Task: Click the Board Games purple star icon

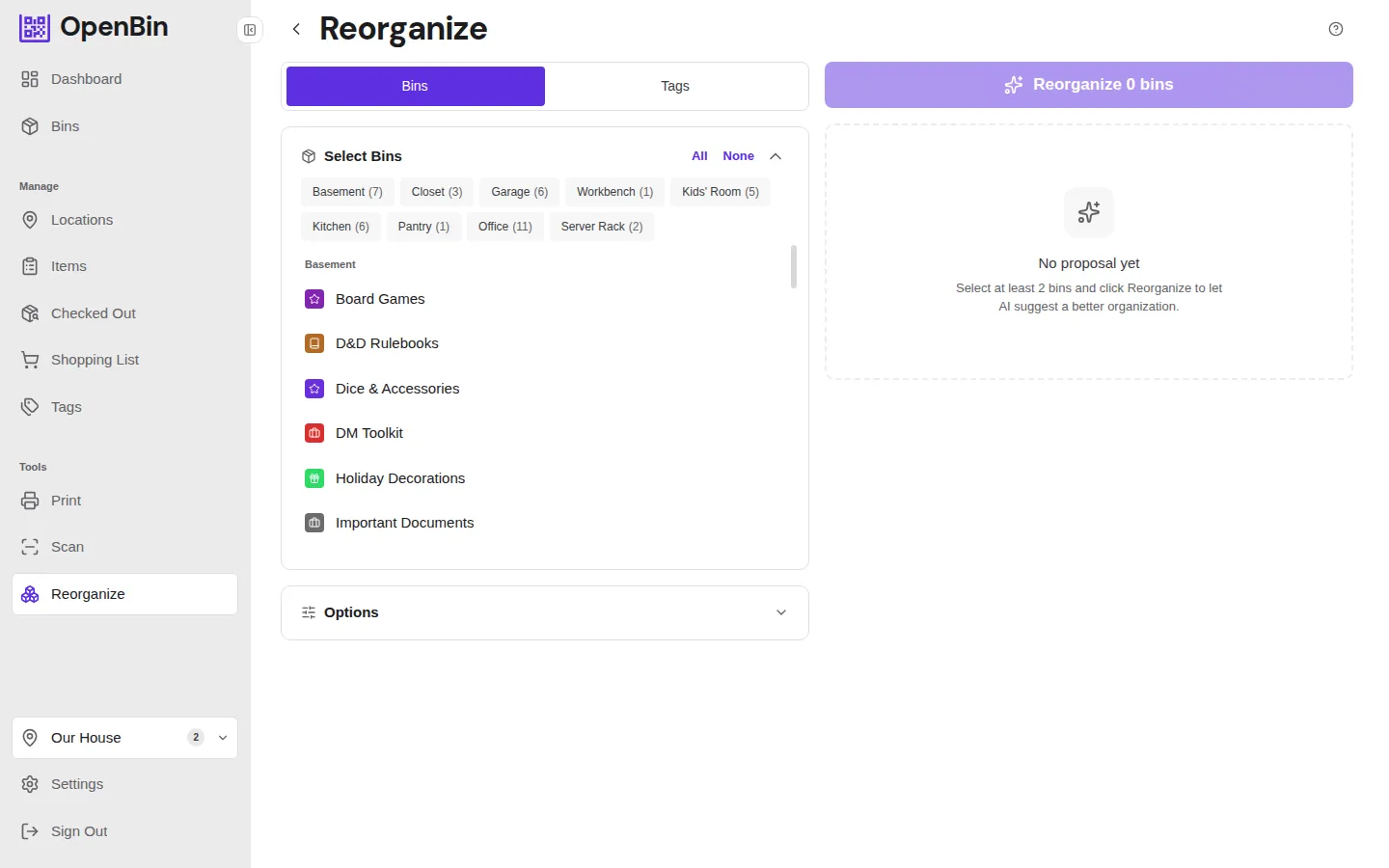Action: coord(314,299)
